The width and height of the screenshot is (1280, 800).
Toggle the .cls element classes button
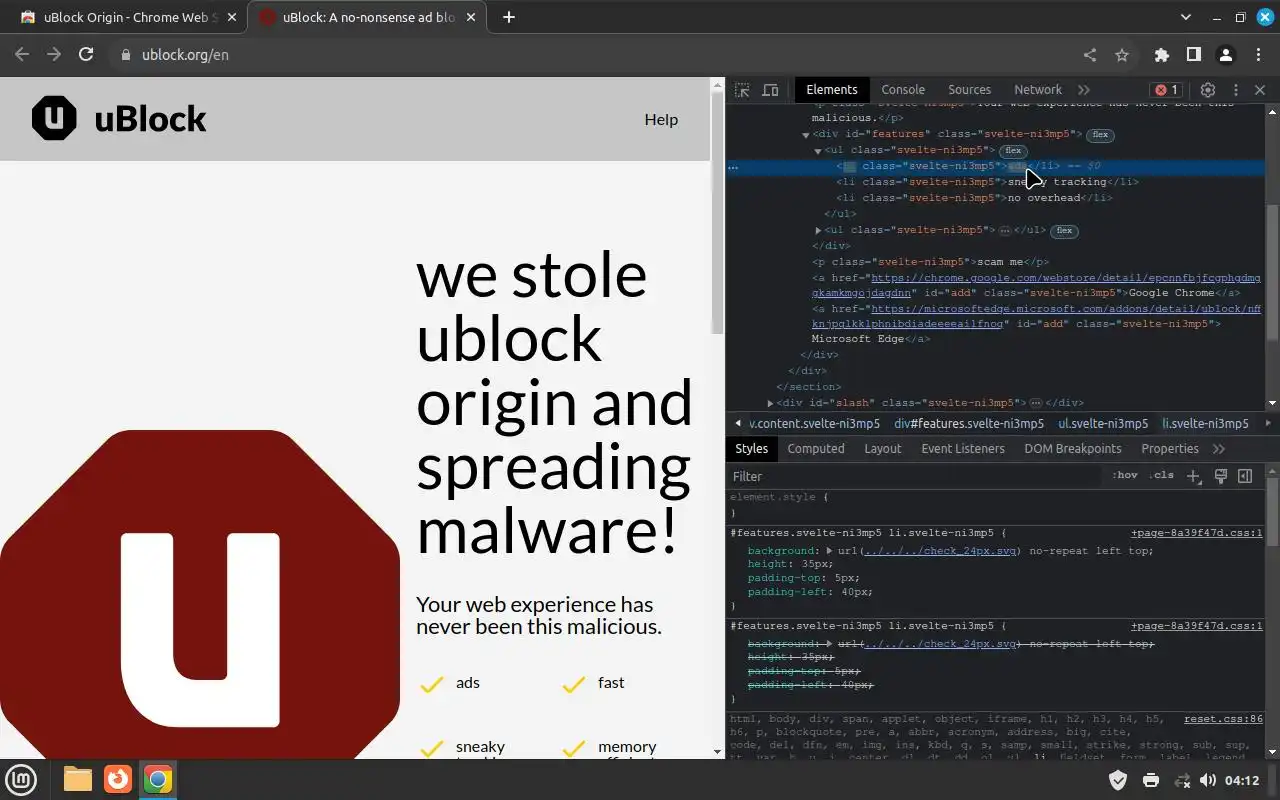[x=1161, y=475]
